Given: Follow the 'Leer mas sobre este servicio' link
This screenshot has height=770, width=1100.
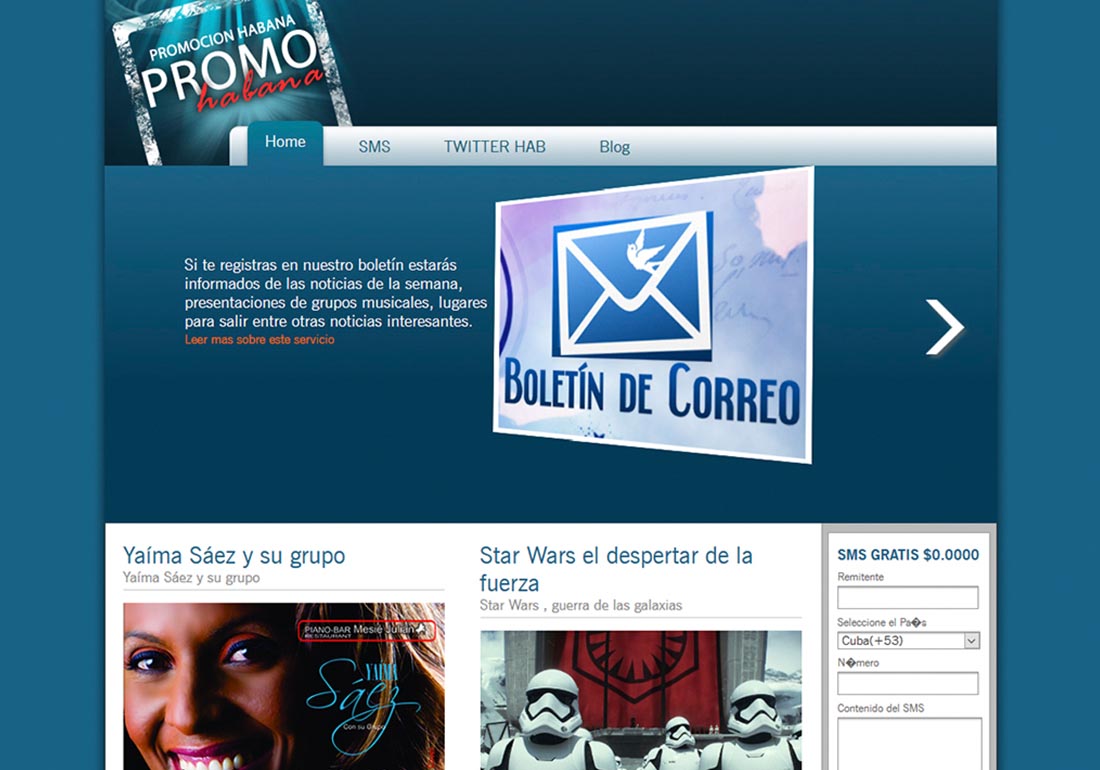Looking at the screenshot, I should click(259, 340).
